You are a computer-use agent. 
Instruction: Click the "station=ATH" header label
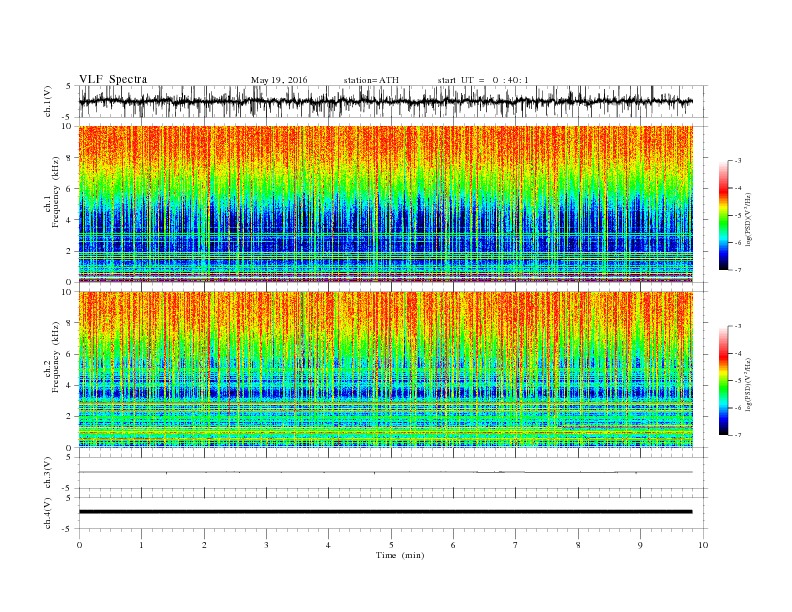point(371,80)
